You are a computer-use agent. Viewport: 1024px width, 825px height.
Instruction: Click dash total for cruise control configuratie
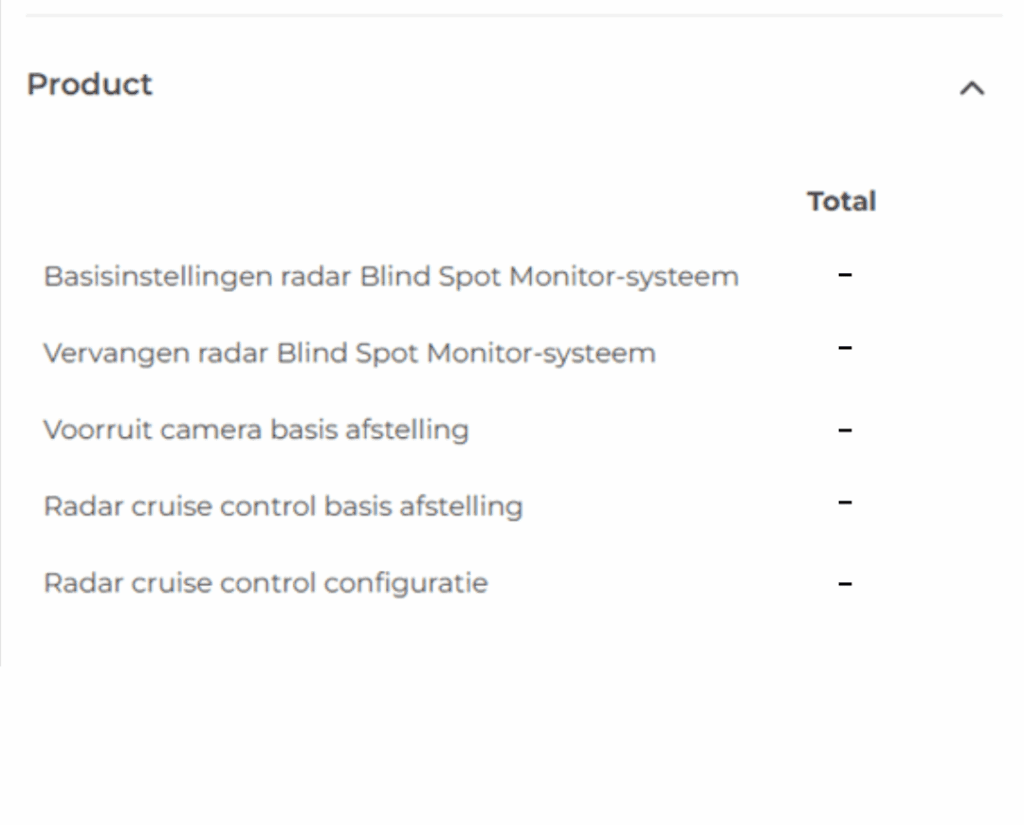(x=845, y=583)
